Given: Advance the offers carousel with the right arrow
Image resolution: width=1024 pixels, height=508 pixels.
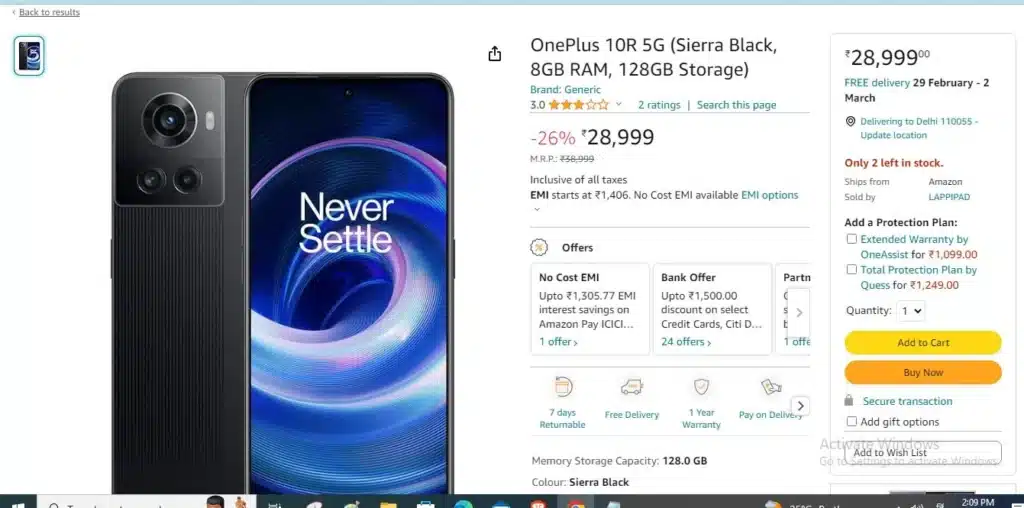Looking at the screenshot, I should [799, 313].
